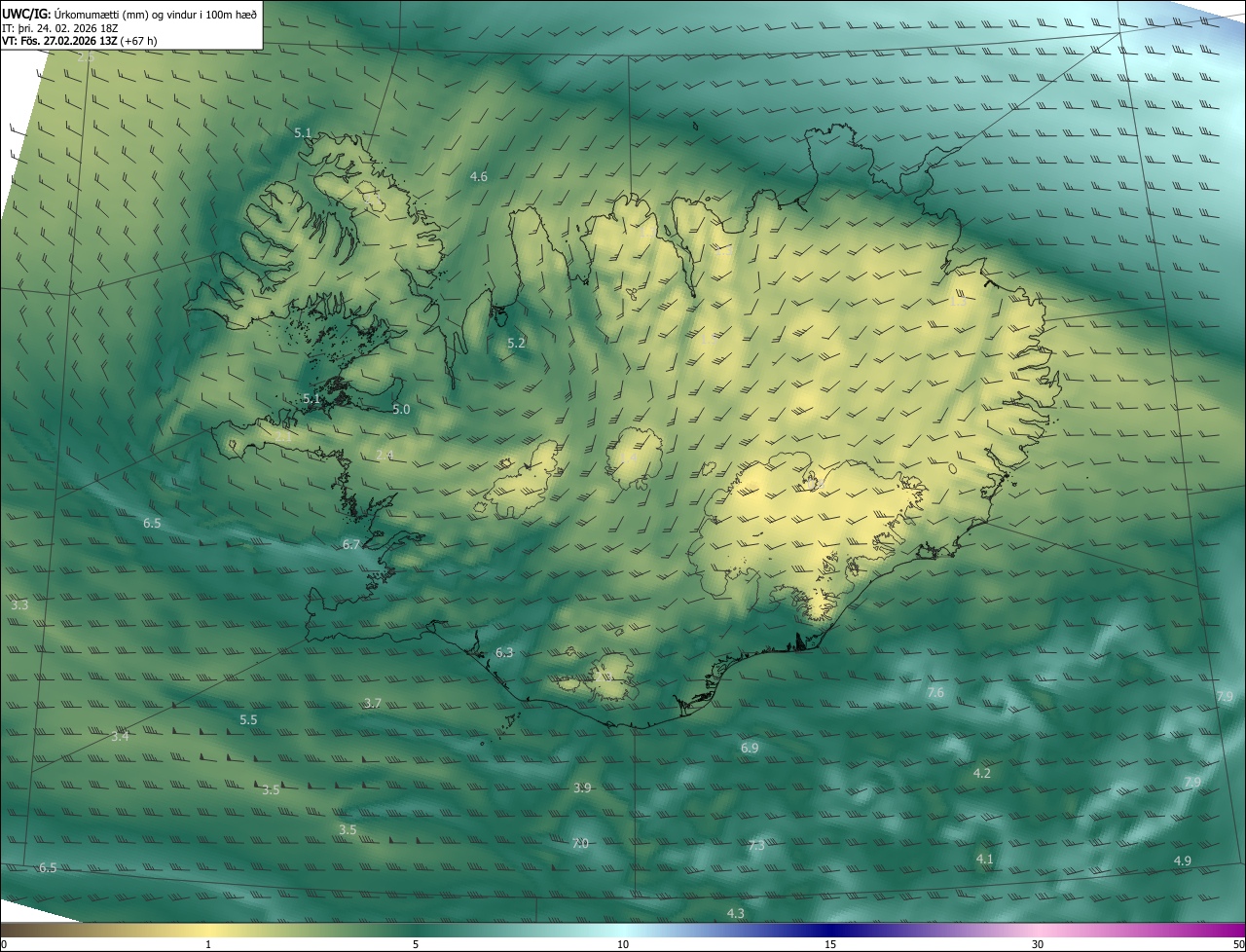The height and width of the screenshot is (952, 1246).
Task: Click the '6.7' value on the map
Action: tap(351, 544)
